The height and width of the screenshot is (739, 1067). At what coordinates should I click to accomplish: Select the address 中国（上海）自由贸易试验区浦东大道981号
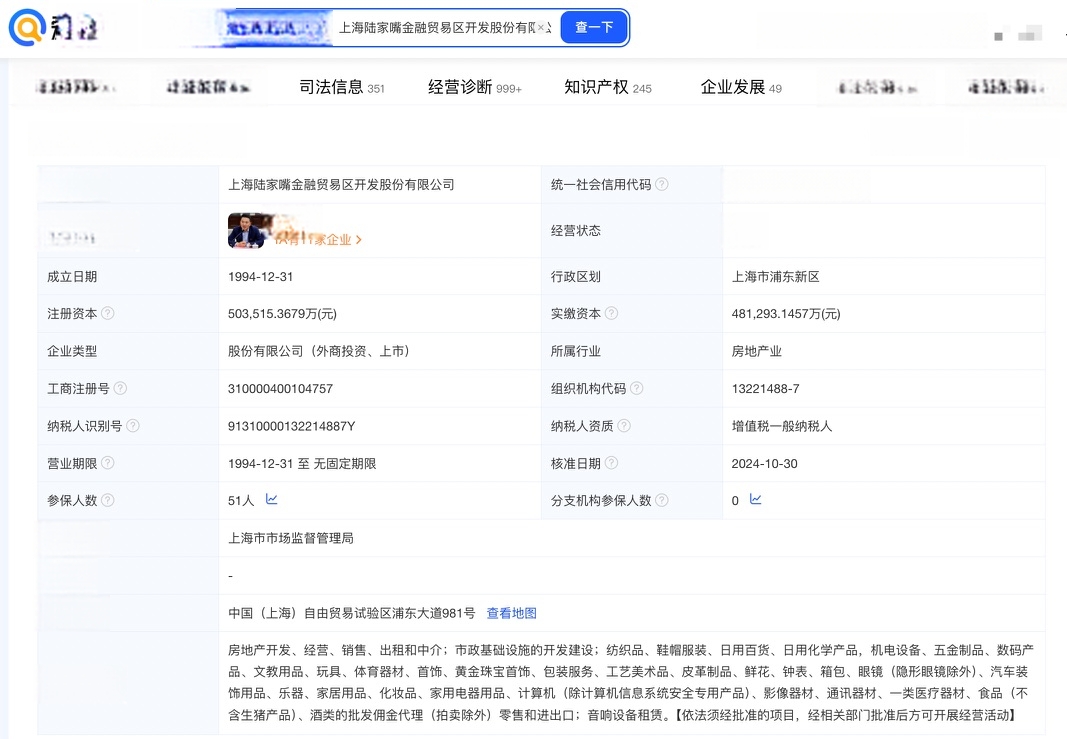tap(352, 613)
